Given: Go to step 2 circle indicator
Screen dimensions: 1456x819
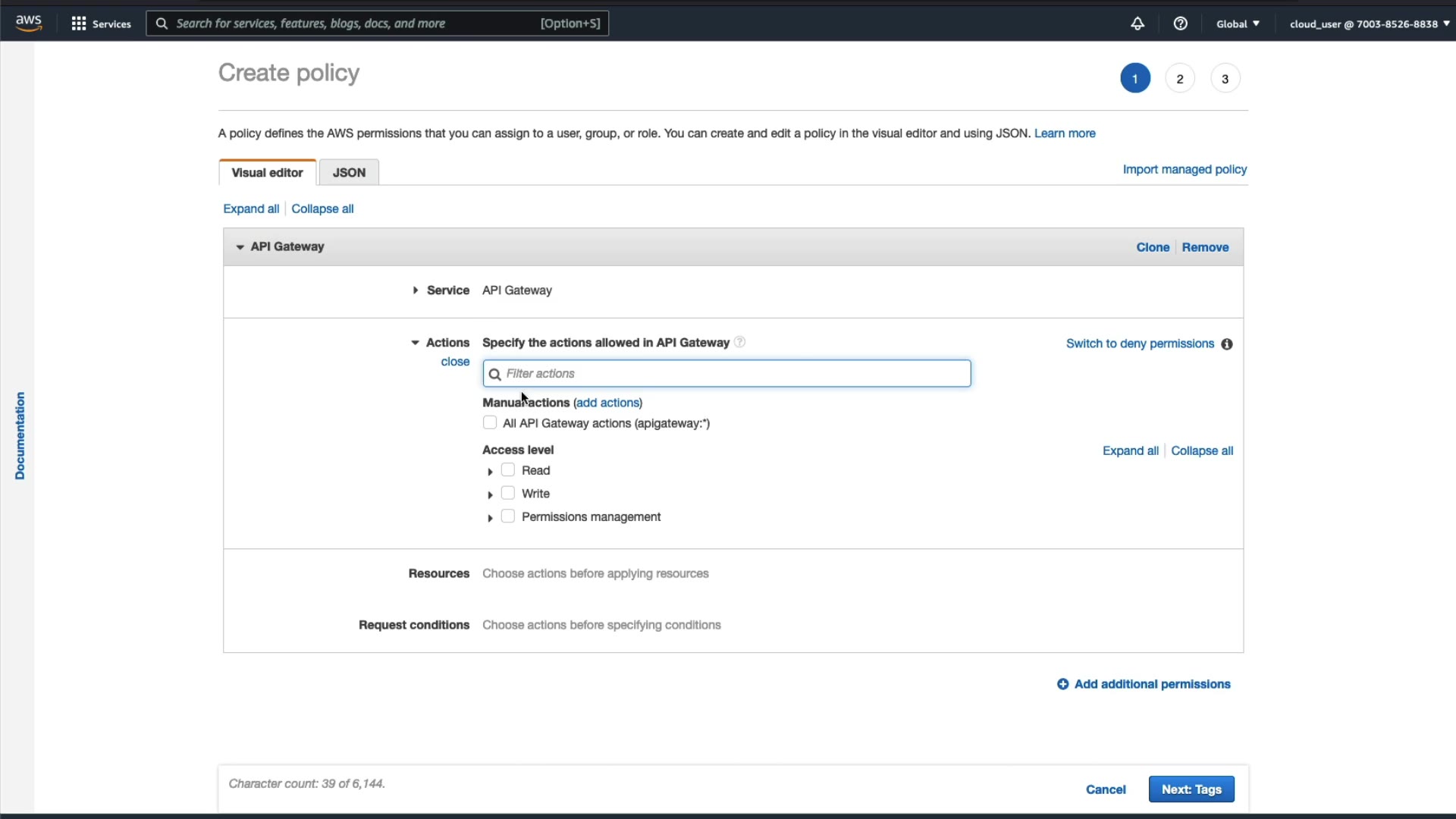Looking at the screenshot, I should [x=1179, y=79].
